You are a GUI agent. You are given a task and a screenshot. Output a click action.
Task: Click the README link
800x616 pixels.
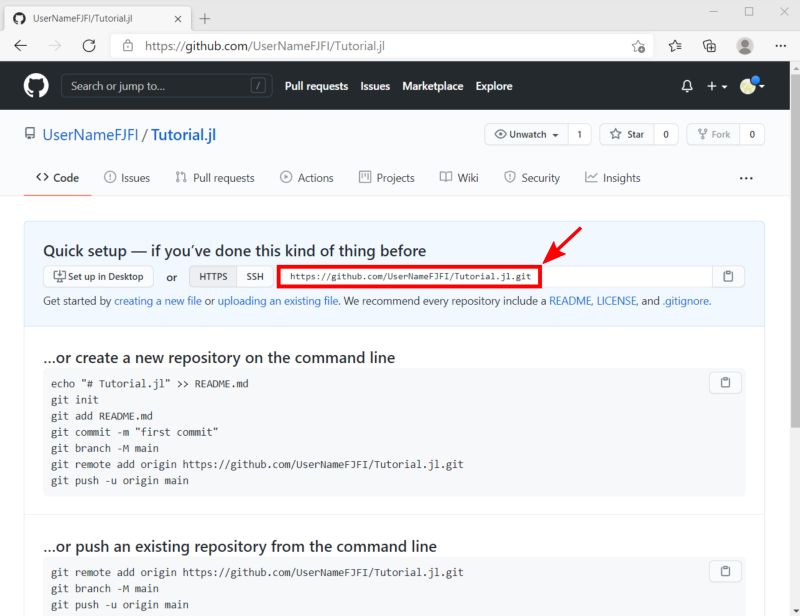(x=570, y=301)
